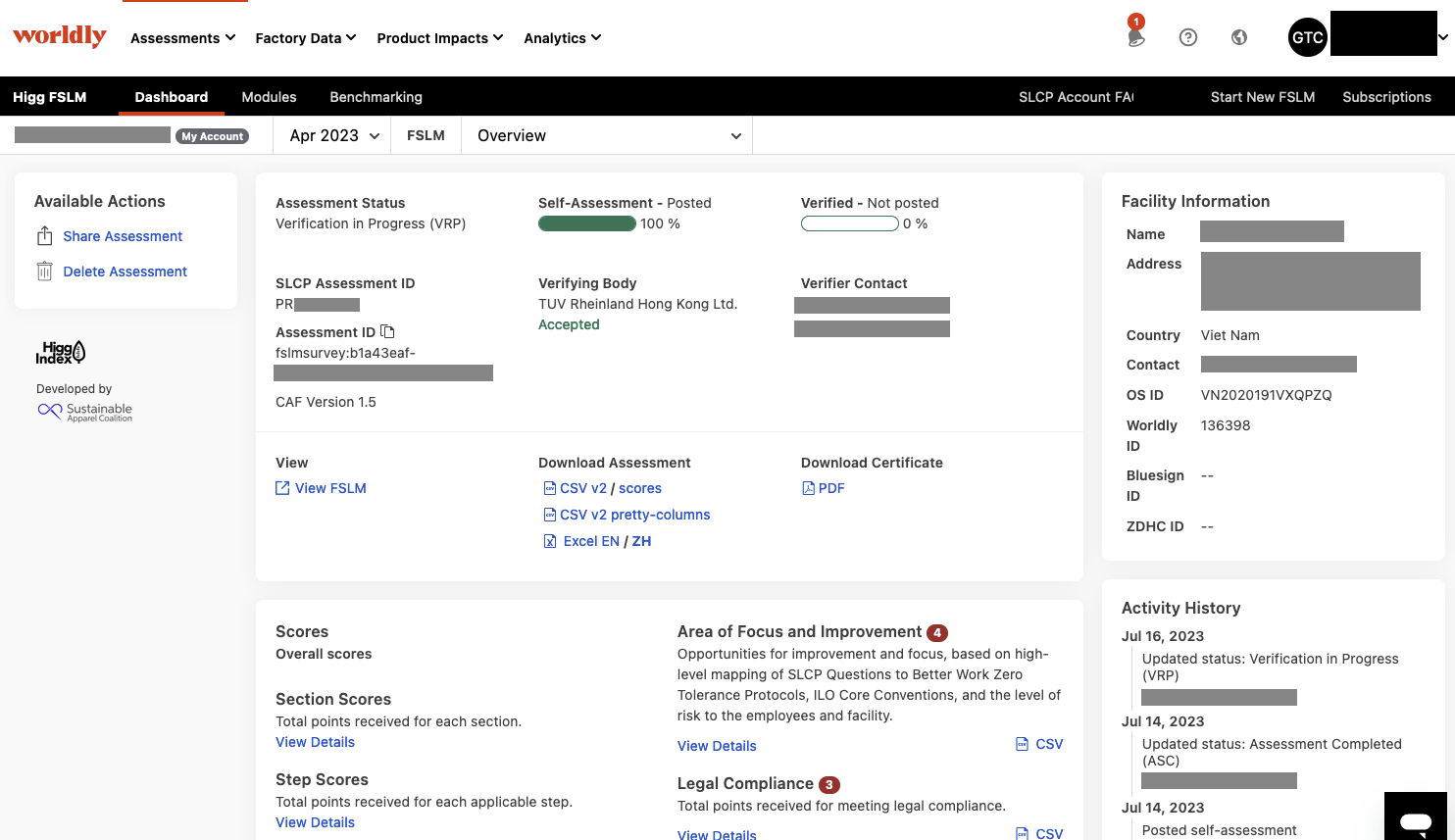Click the CSV file icon beside CSV v2
This screenshot has width=1455, height=840.
550,488
